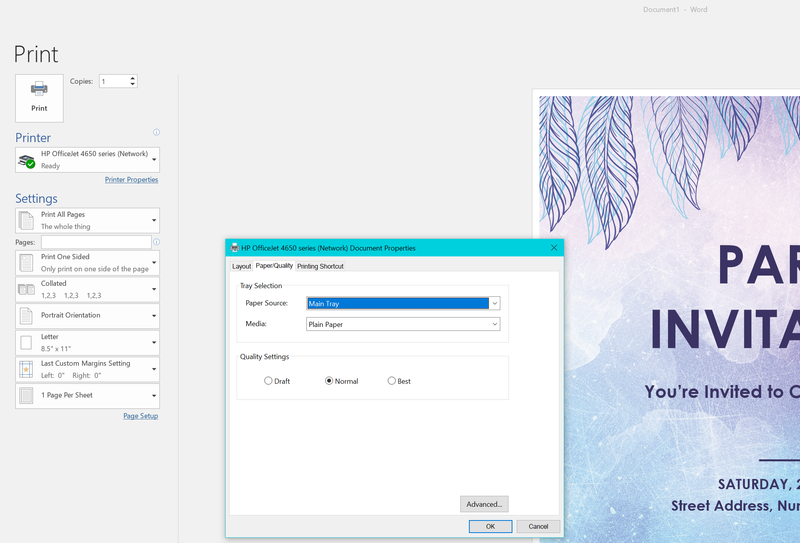This screenshot has width=800, height=543.
Task: Click the printer info icon beside Printer heading
Action: pos(156,132)
